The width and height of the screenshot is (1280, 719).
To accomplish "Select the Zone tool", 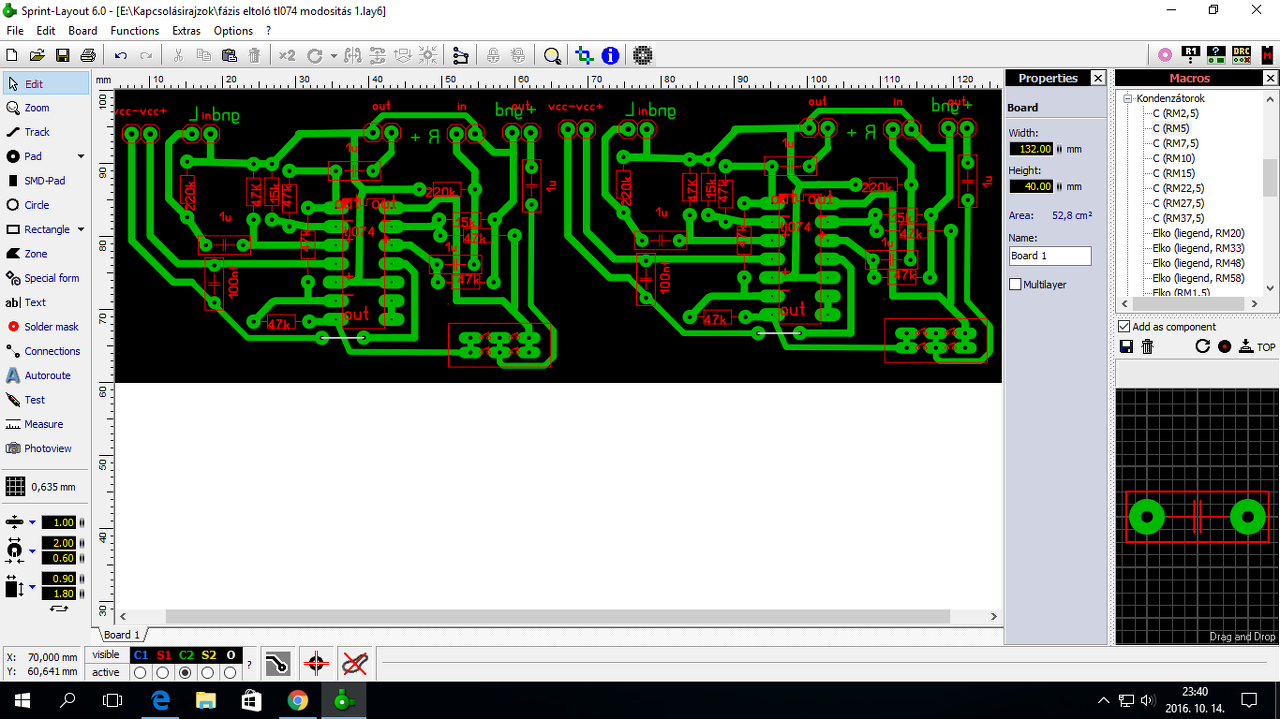I will (44, 254).
